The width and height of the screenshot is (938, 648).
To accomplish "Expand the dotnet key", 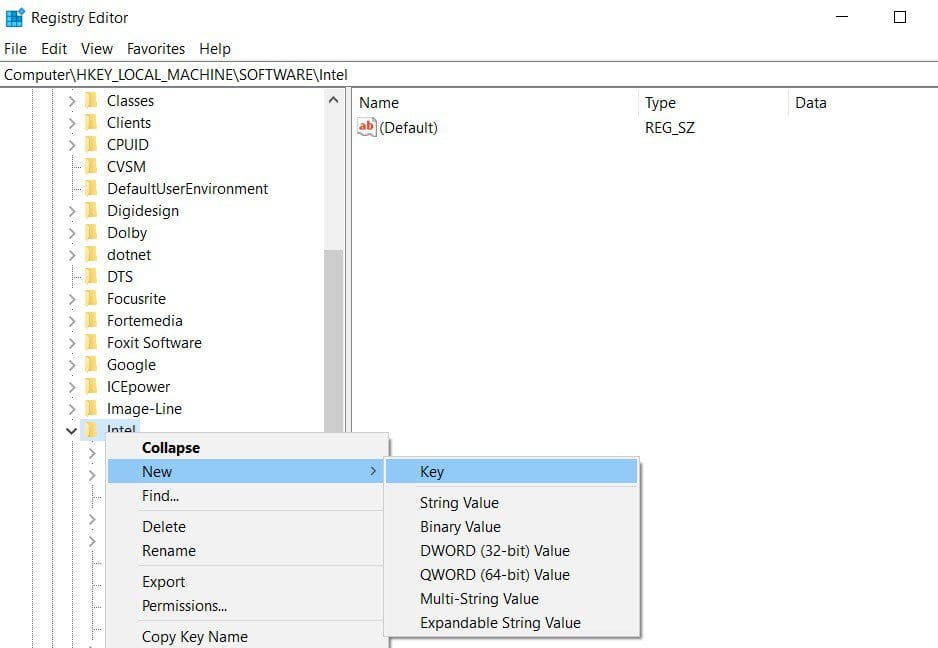I will tap(72, 255).
